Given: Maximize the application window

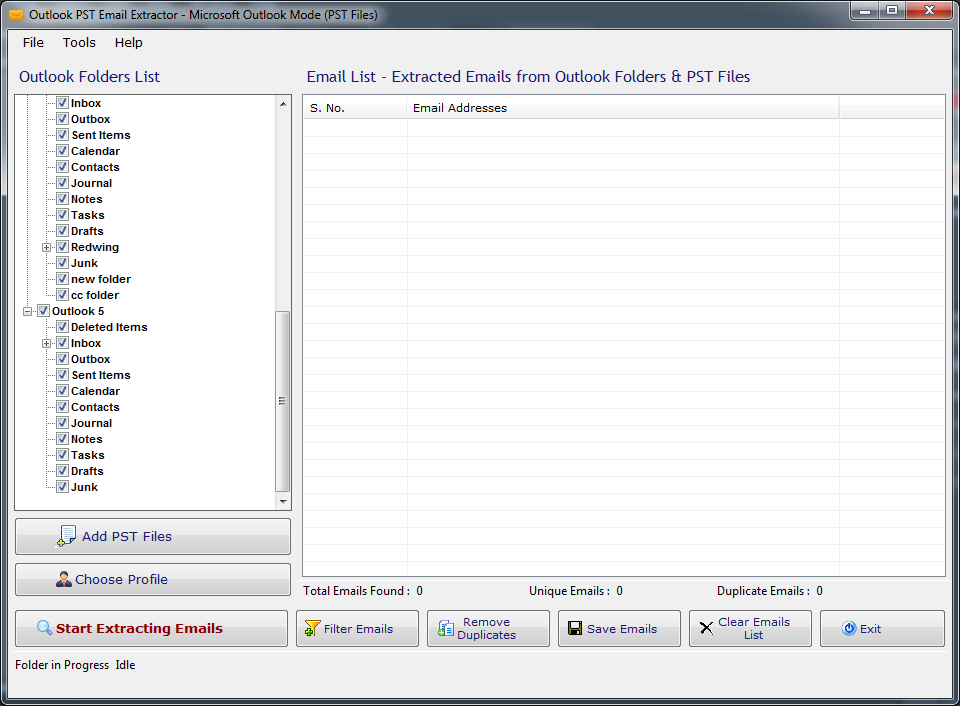Looking at the screenshot, I should click(x=892, y=10).
